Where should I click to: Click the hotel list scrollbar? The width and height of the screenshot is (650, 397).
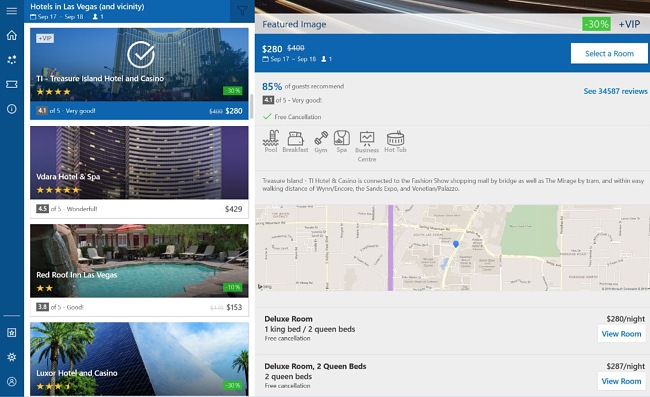pos(251,107)
